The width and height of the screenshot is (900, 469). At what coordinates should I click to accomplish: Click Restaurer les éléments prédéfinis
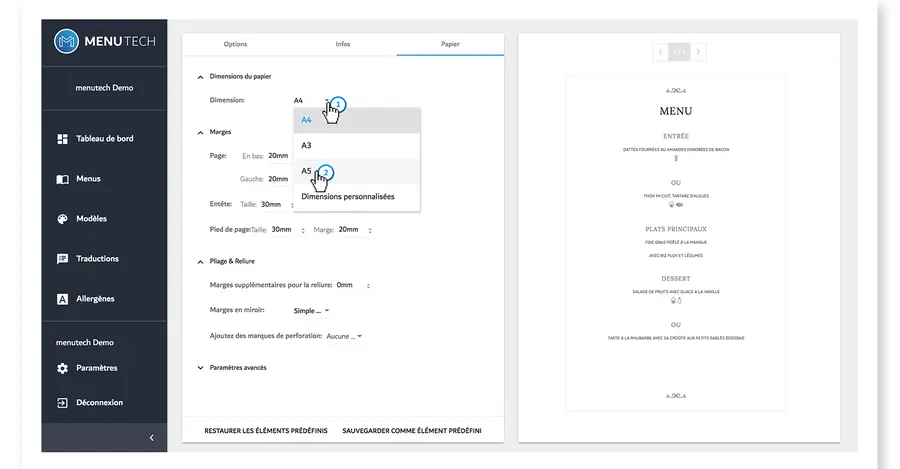pyautogui.click(x=266, y=431)
